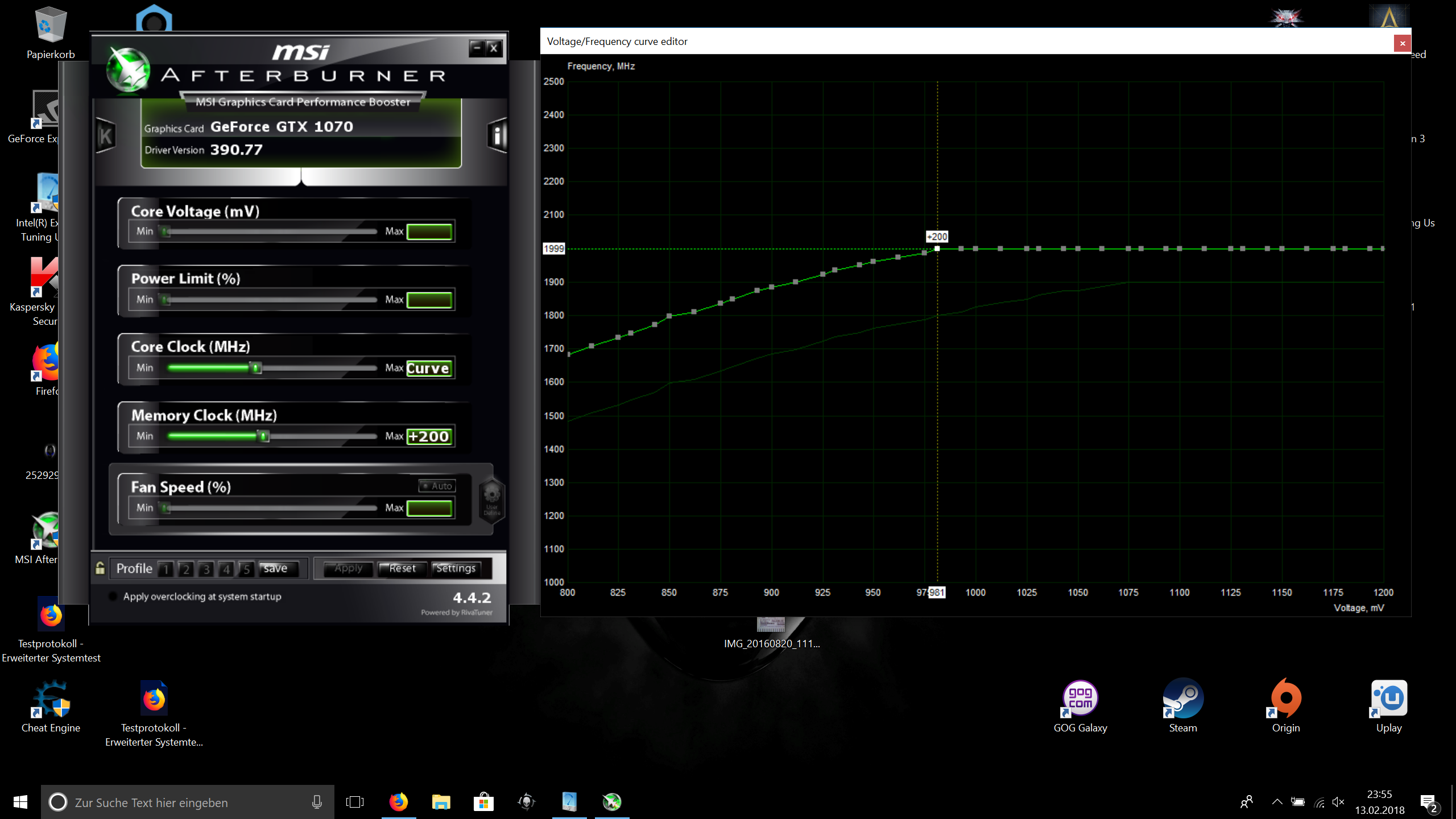This screenshot has width=1456, height=819.
Task: Toggle the profile lock icon
Action: (x=100, y=568)
